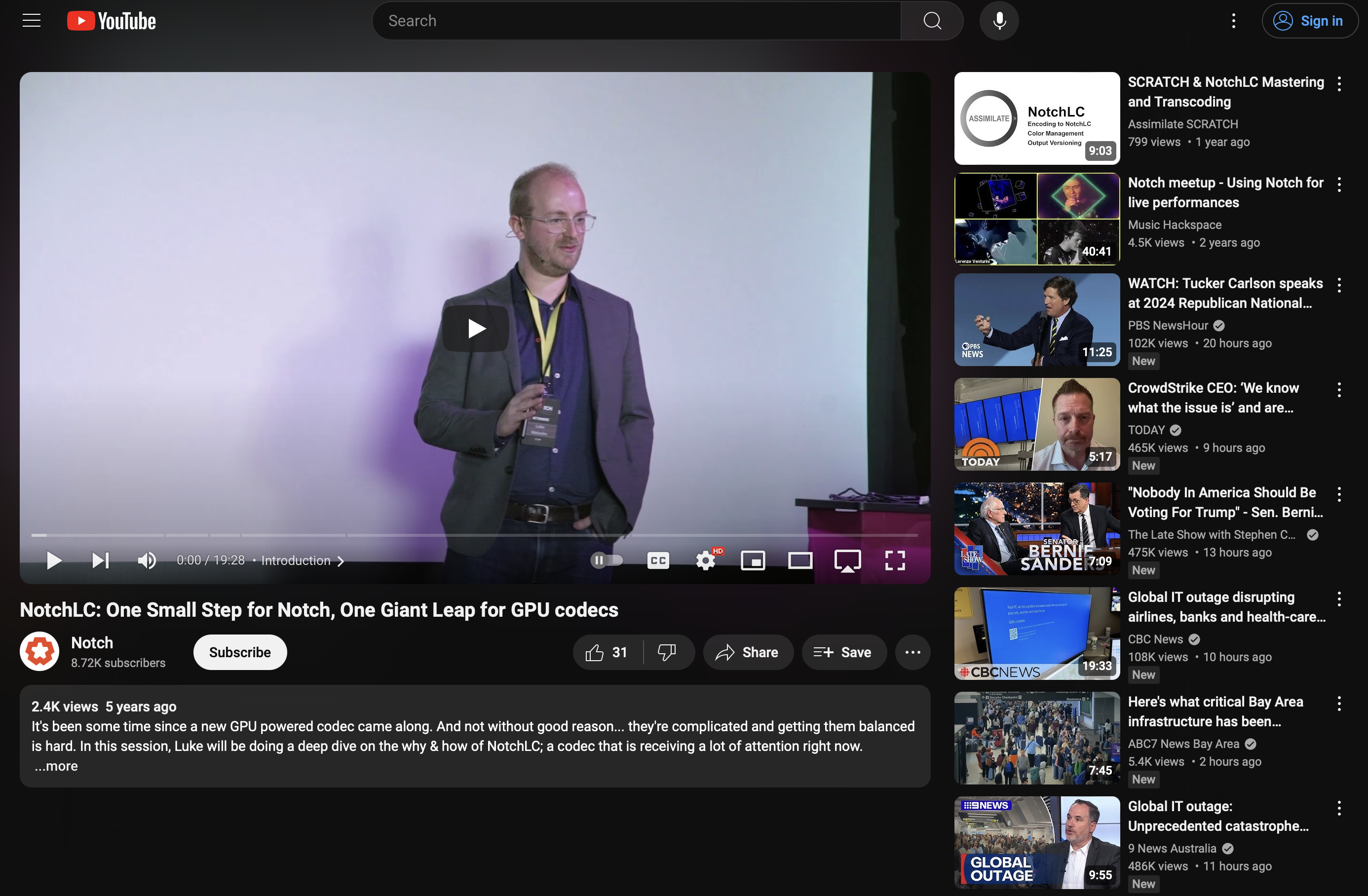Image resolution: width=1368 pixels, height=896 pixels.
Task: Open options for Bernie Sanders video
Action: (1339, 494)
